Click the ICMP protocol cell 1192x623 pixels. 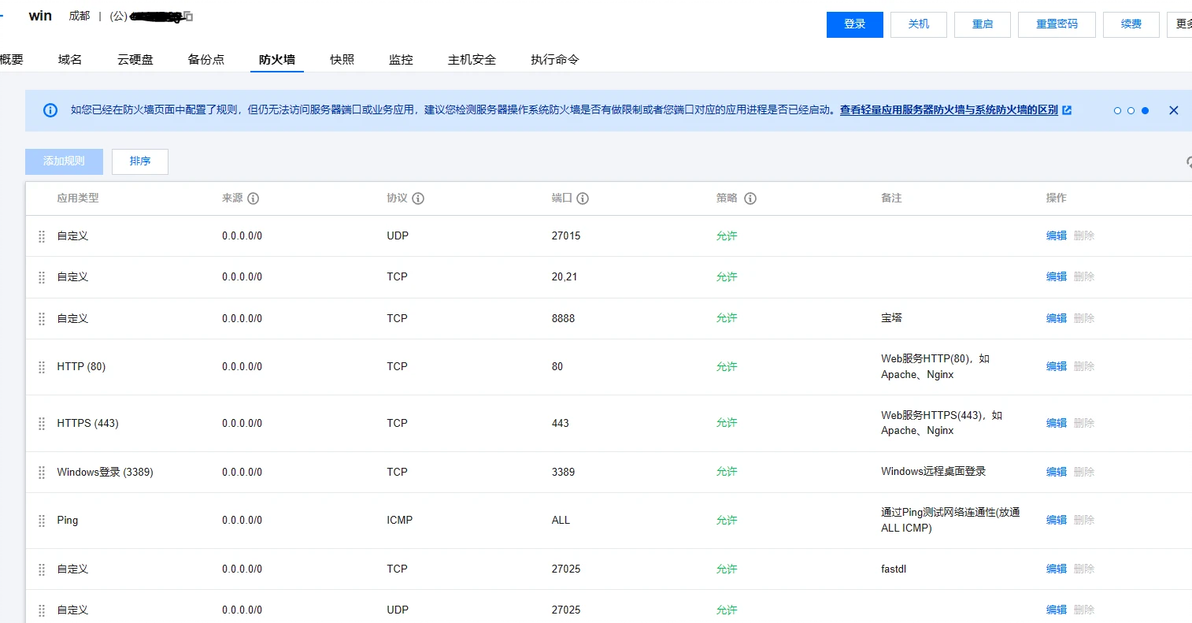pyautogui.click(x=400, y=520)
